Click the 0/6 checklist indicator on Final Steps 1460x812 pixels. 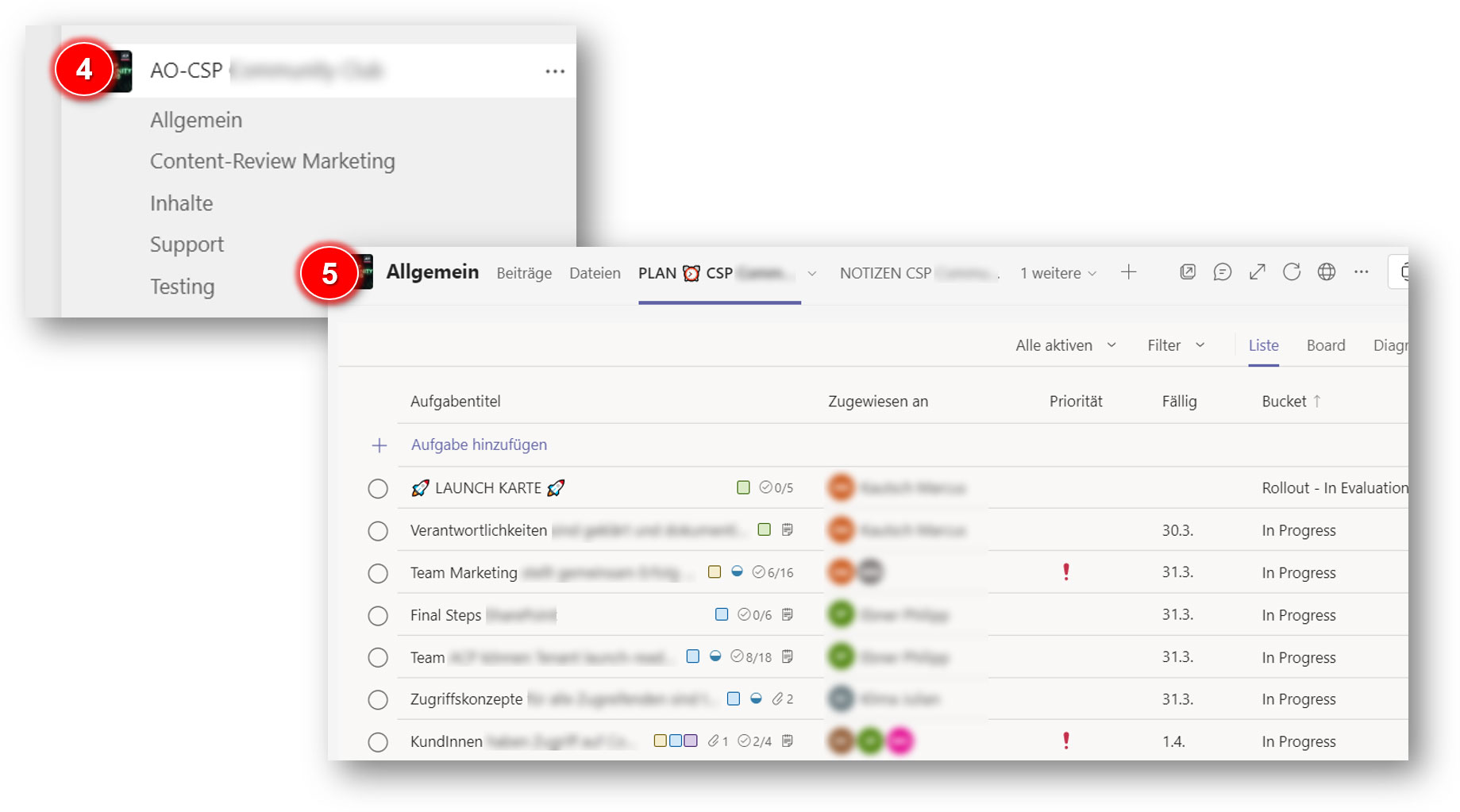754,614
